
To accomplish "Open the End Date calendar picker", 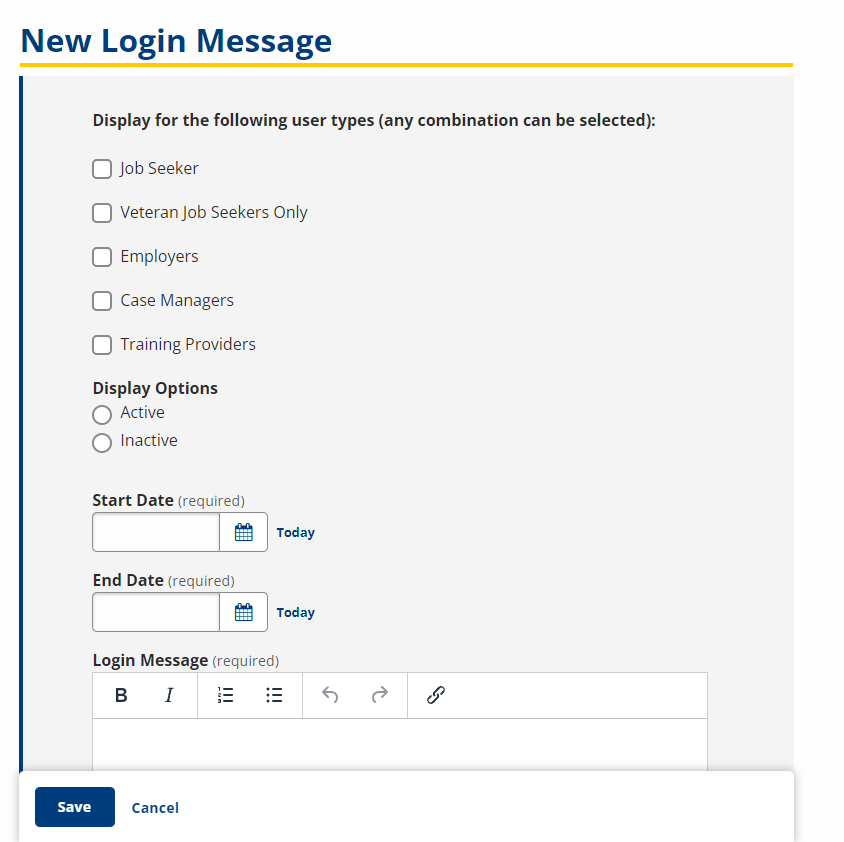I will tap(244, 612).
